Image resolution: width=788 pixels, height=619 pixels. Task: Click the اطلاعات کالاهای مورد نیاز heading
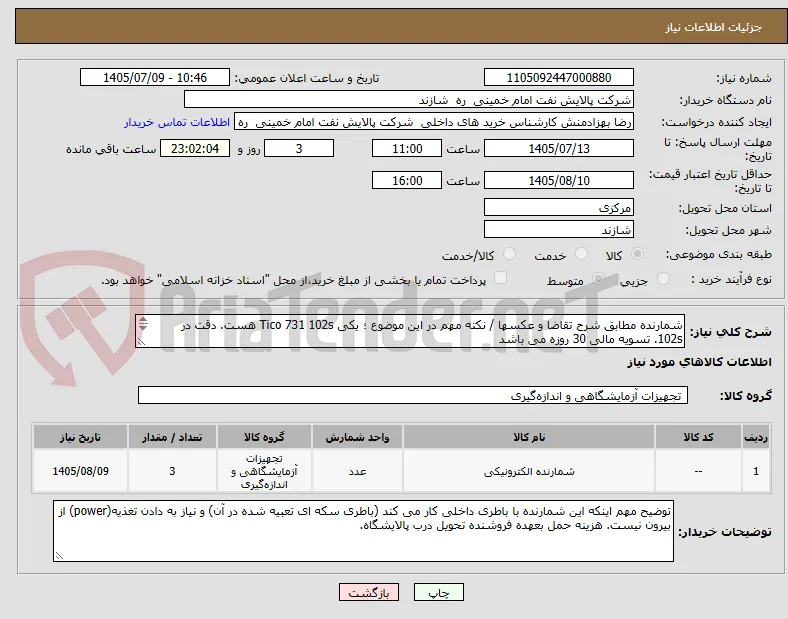[699, 362]
